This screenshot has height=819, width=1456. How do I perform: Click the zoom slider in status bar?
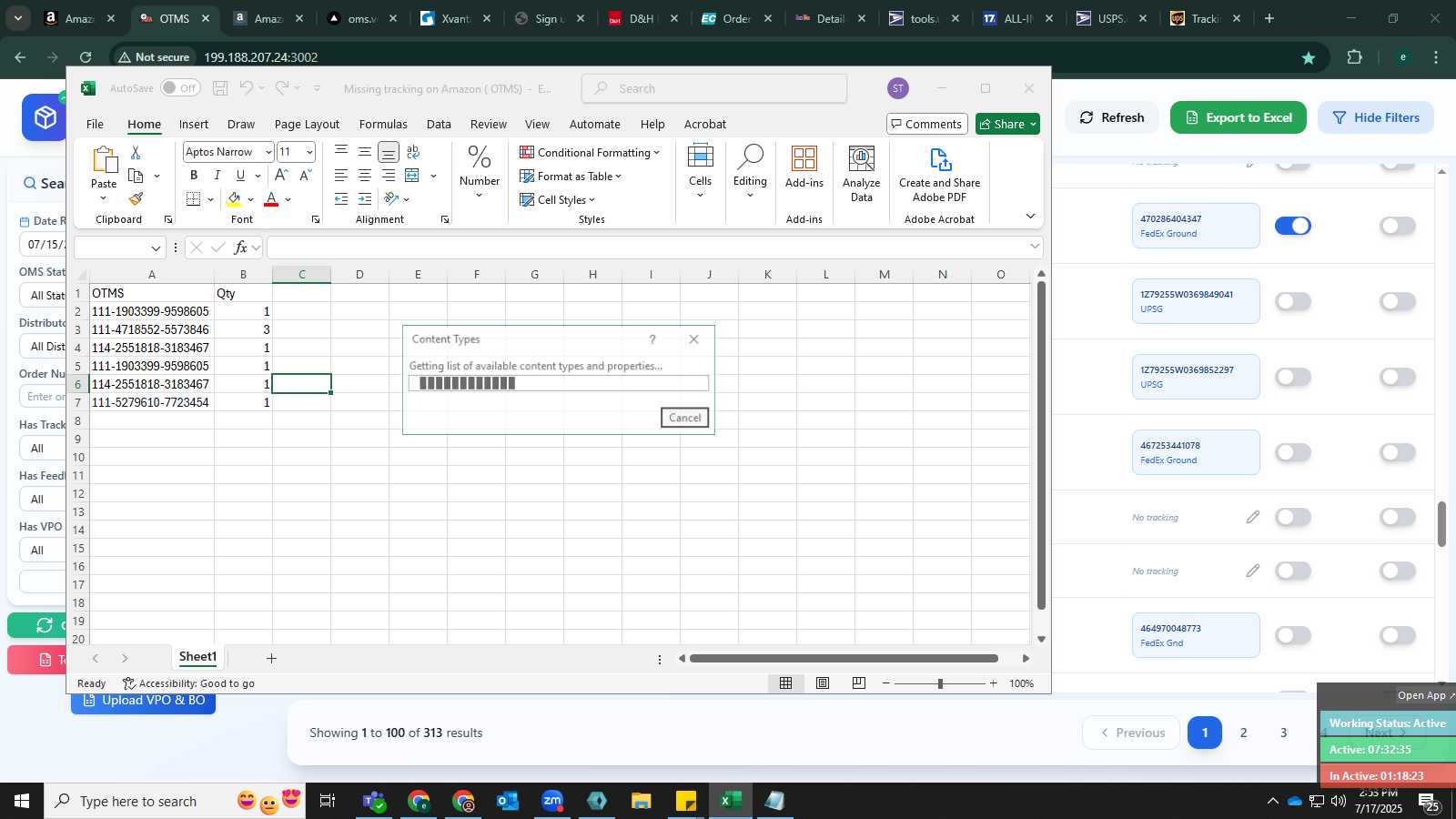click(940, 683)
